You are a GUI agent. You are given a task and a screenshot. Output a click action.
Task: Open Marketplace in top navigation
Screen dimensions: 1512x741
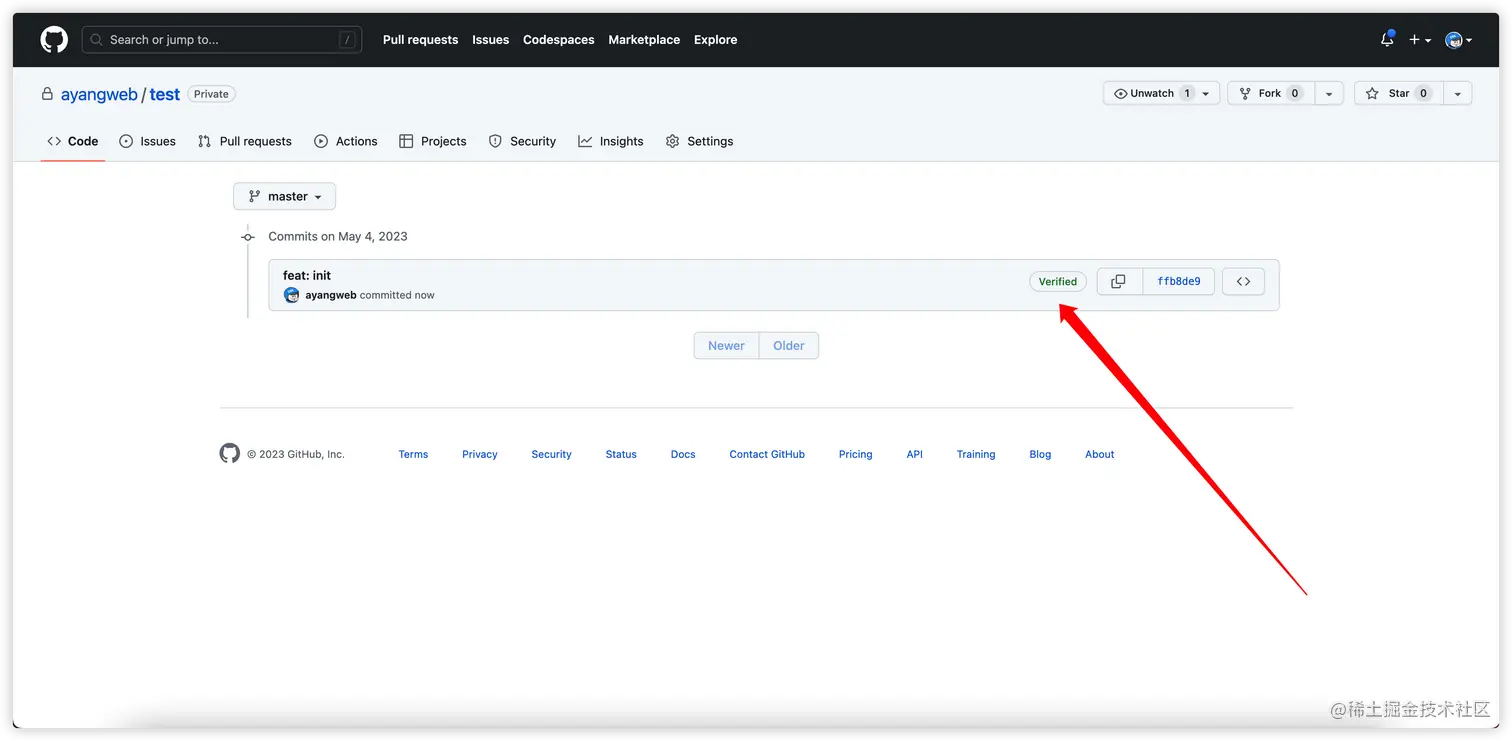point(644,40)
